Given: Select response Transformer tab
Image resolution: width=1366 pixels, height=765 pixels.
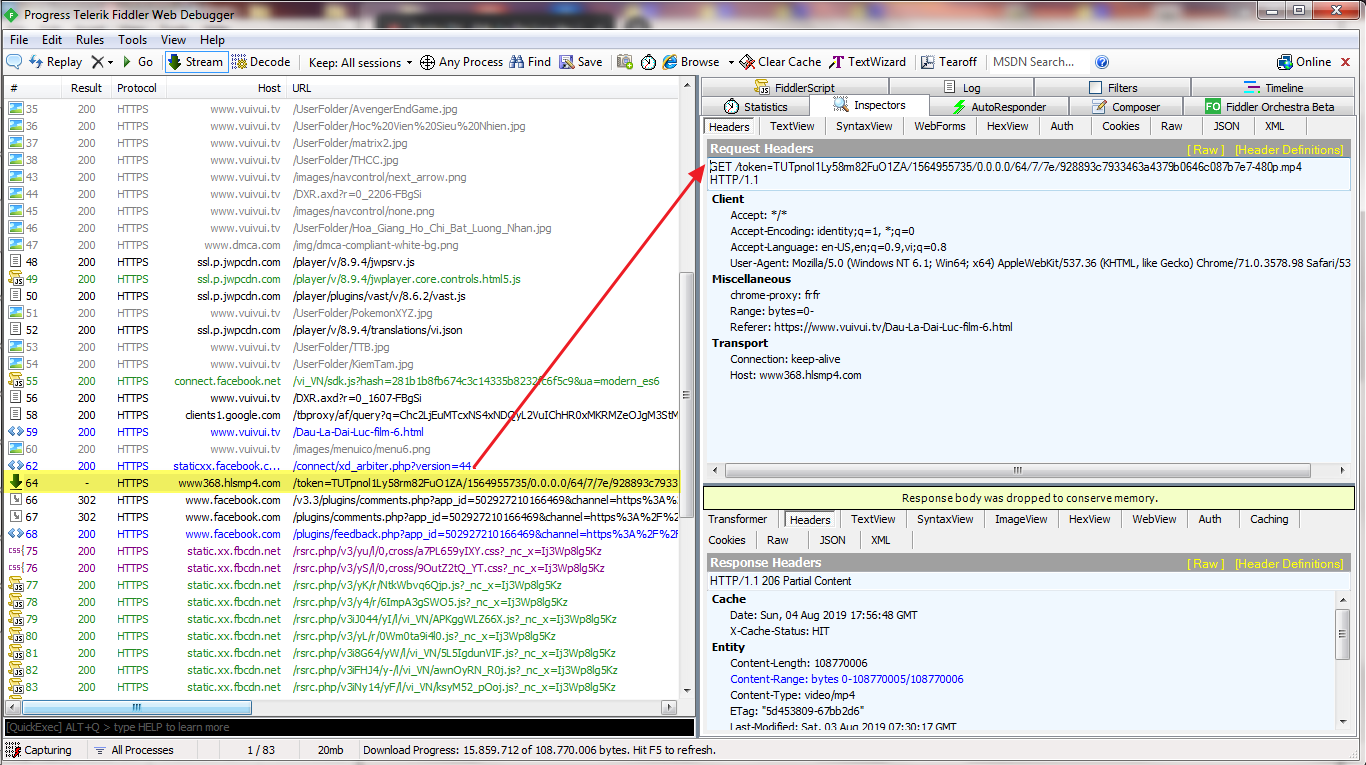Looking at the screenshot, I should click(x=738, y=519).
